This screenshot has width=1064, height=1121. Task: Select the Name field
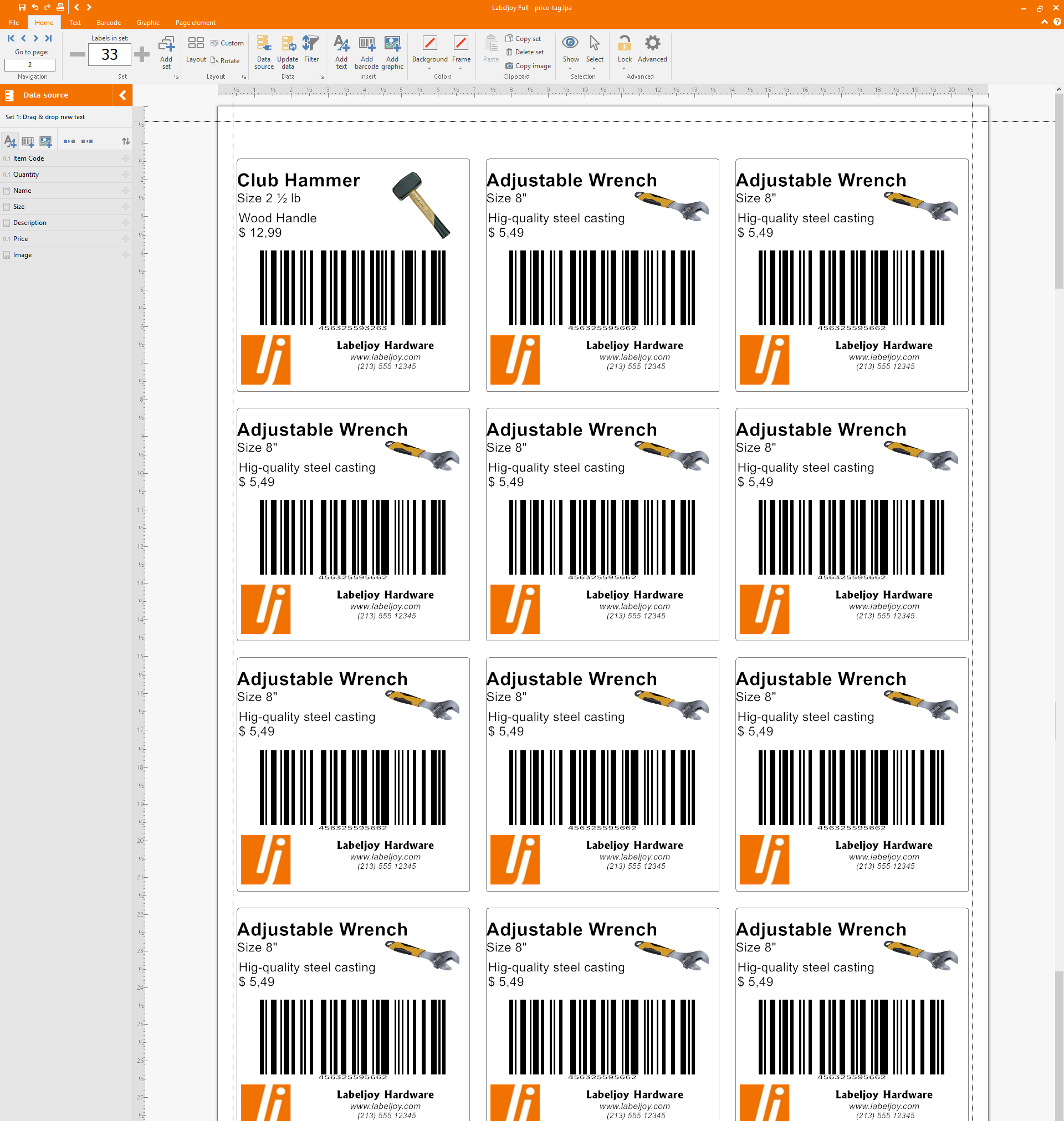66,191
